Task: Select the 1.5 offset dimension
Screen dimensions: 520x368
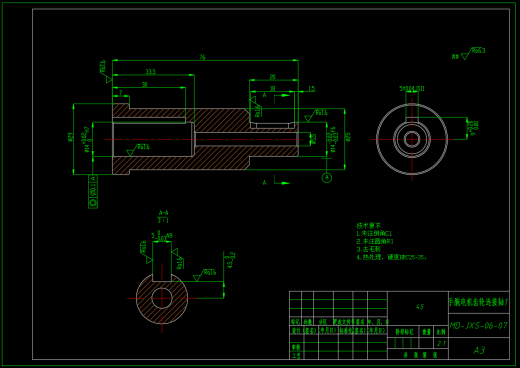Action: tap(311, 88)
